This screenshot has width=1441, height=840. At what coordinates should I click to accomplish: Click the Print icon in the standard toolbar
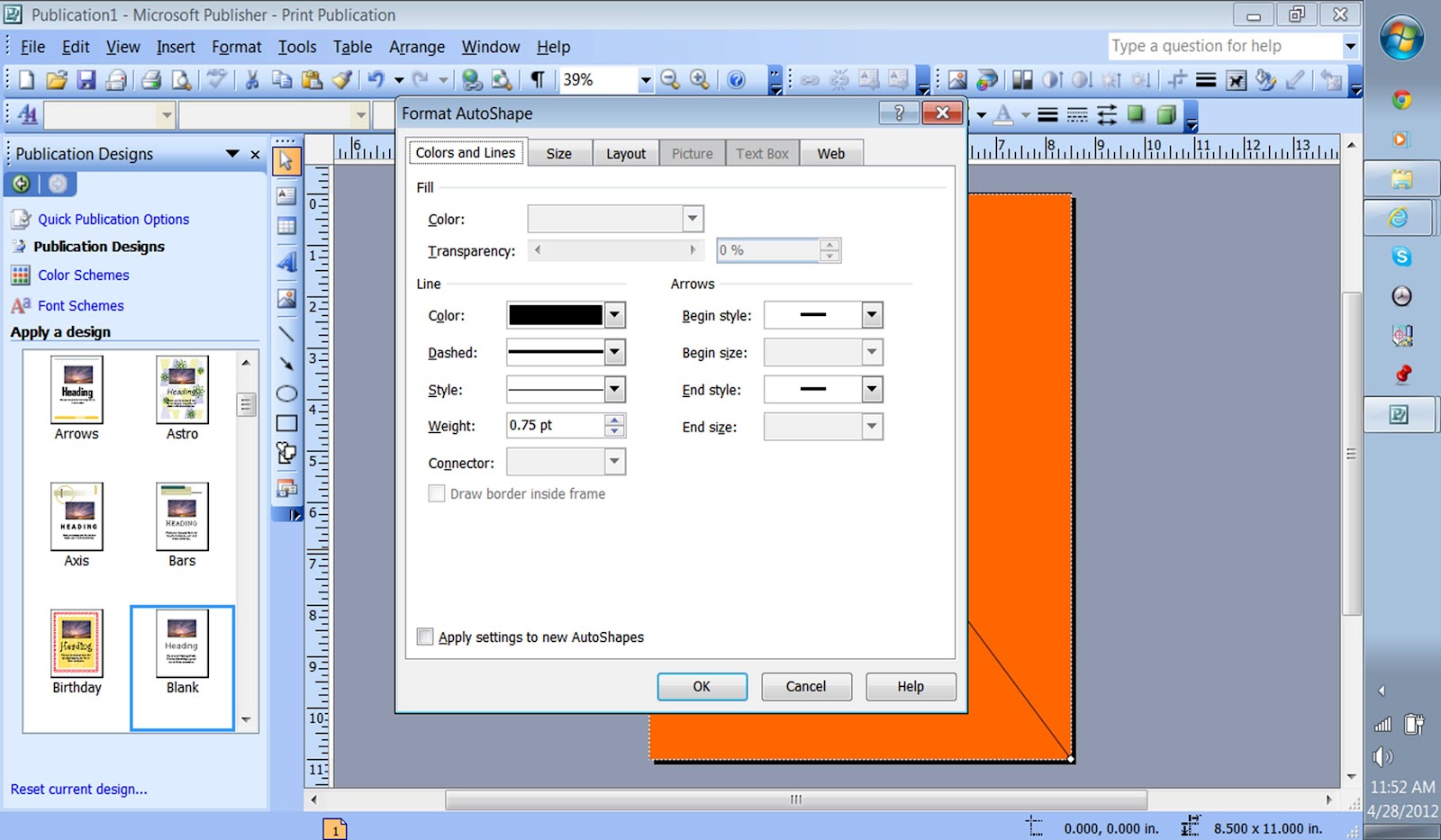[x=151, y=80]
